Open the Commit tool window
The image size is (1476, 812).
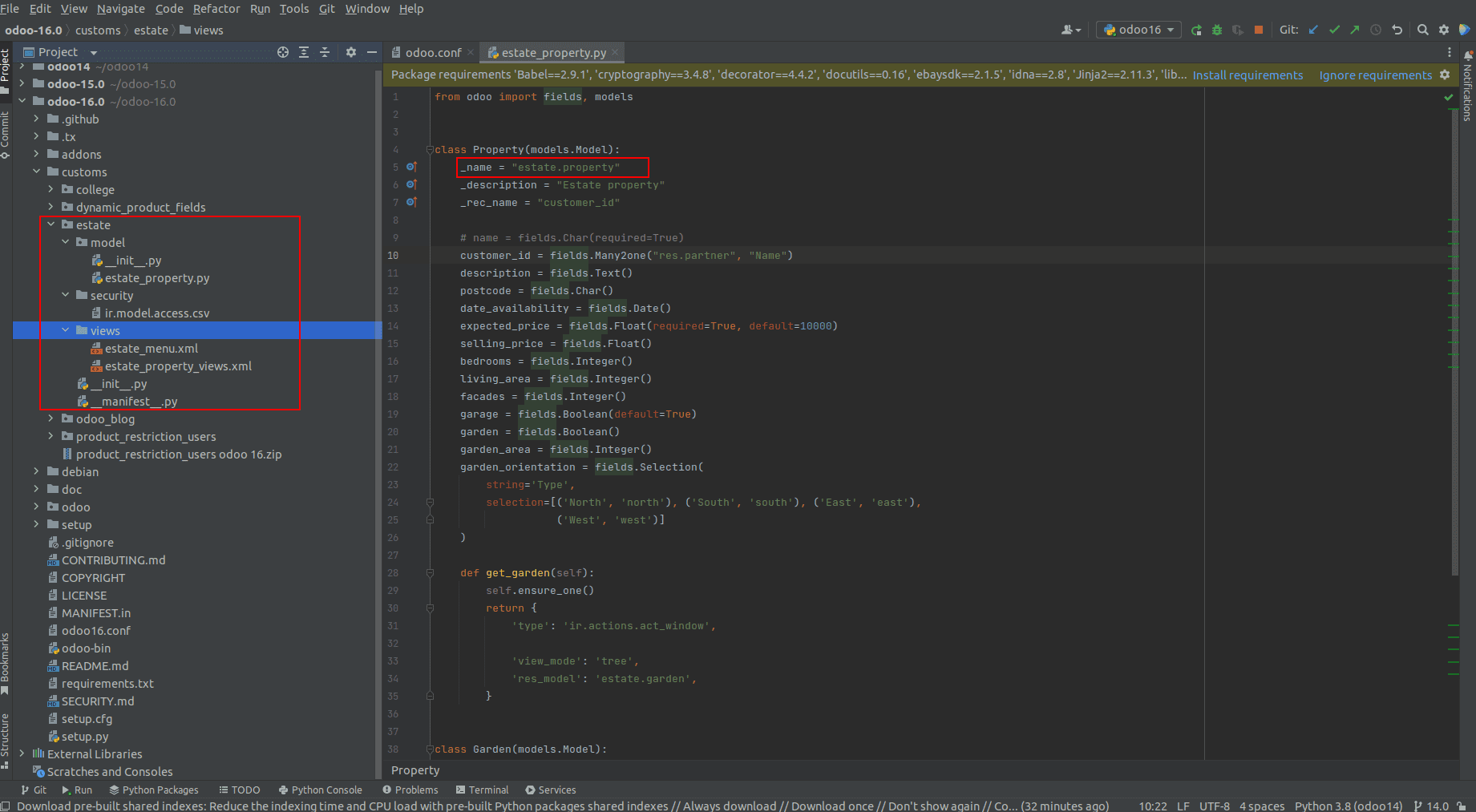6,135
